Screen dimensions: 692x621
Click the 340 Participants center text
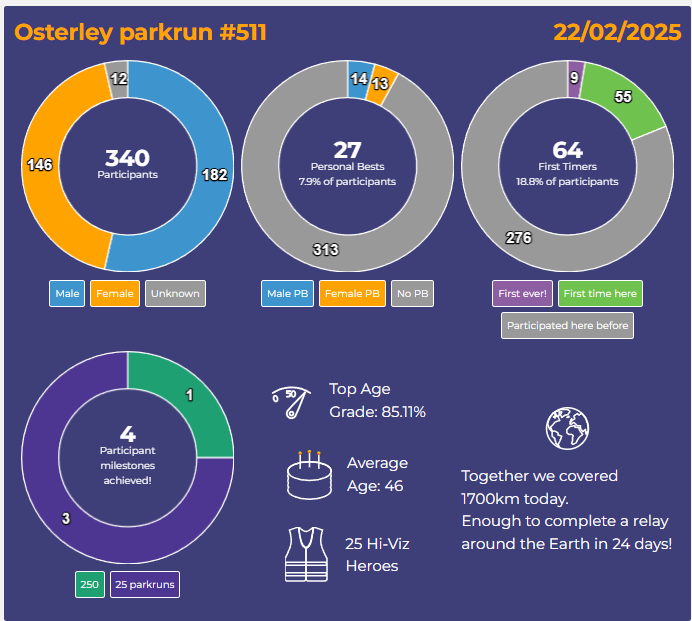[x=128, y=163]
